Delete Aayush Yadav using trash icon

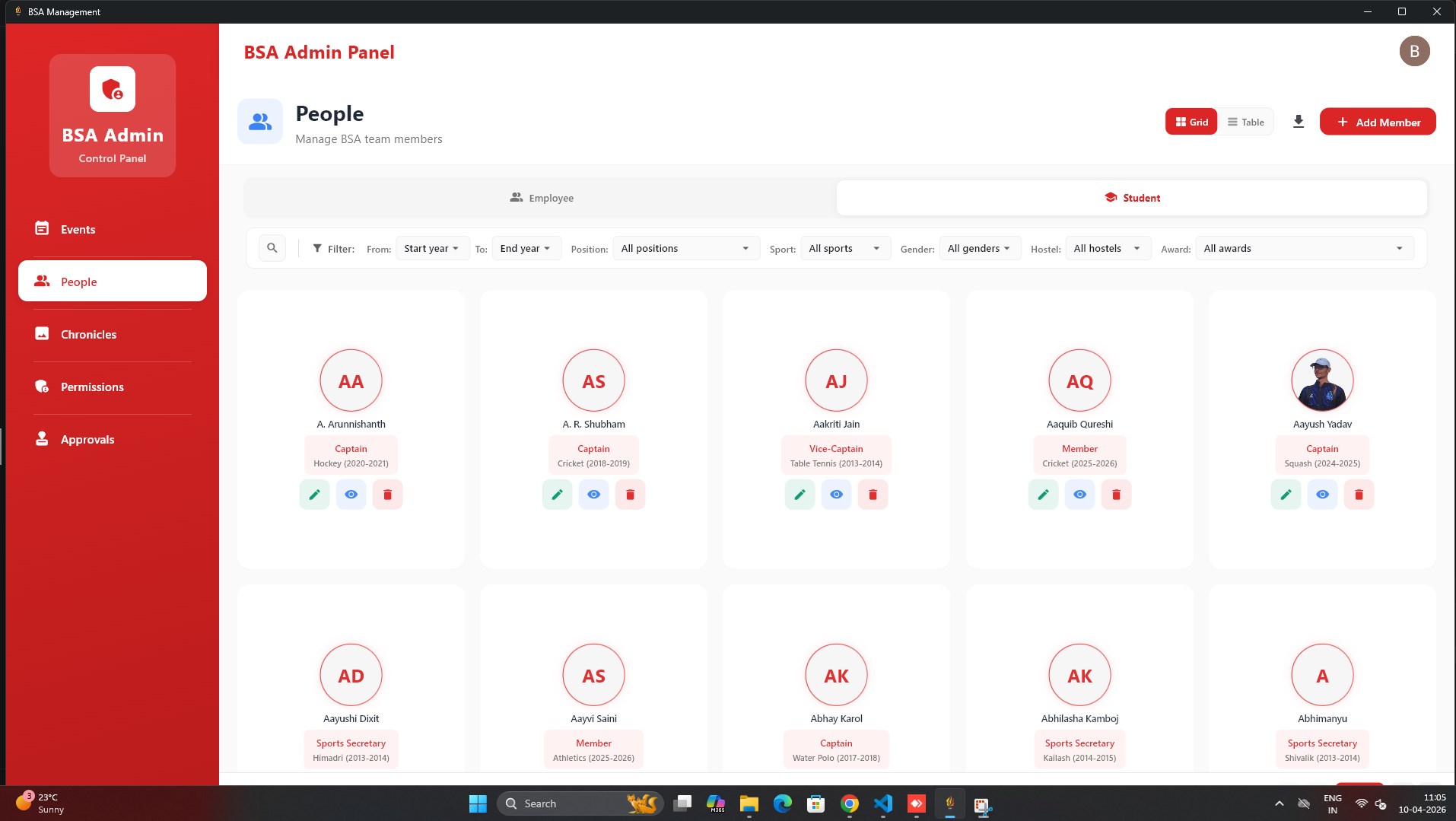pos(1359,495)
